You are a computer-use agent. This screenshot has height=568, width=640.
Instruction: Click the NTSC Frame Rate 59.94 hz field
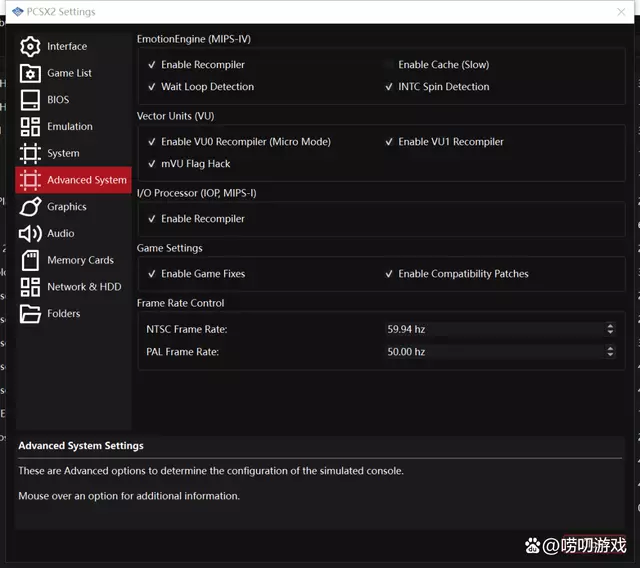pos(500,329)
